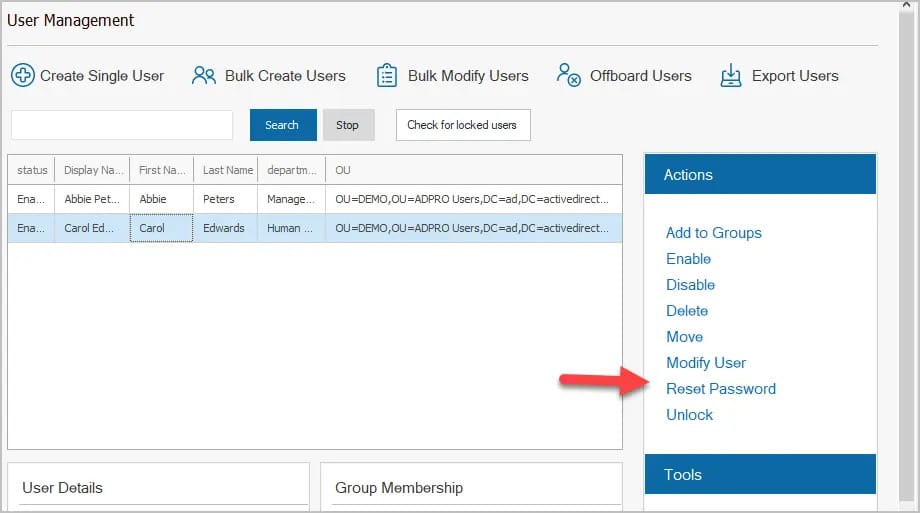Click the Export Users download icon
Image resolution: width=920 pixels, height=513 pixels.
[x=730, y=75]
